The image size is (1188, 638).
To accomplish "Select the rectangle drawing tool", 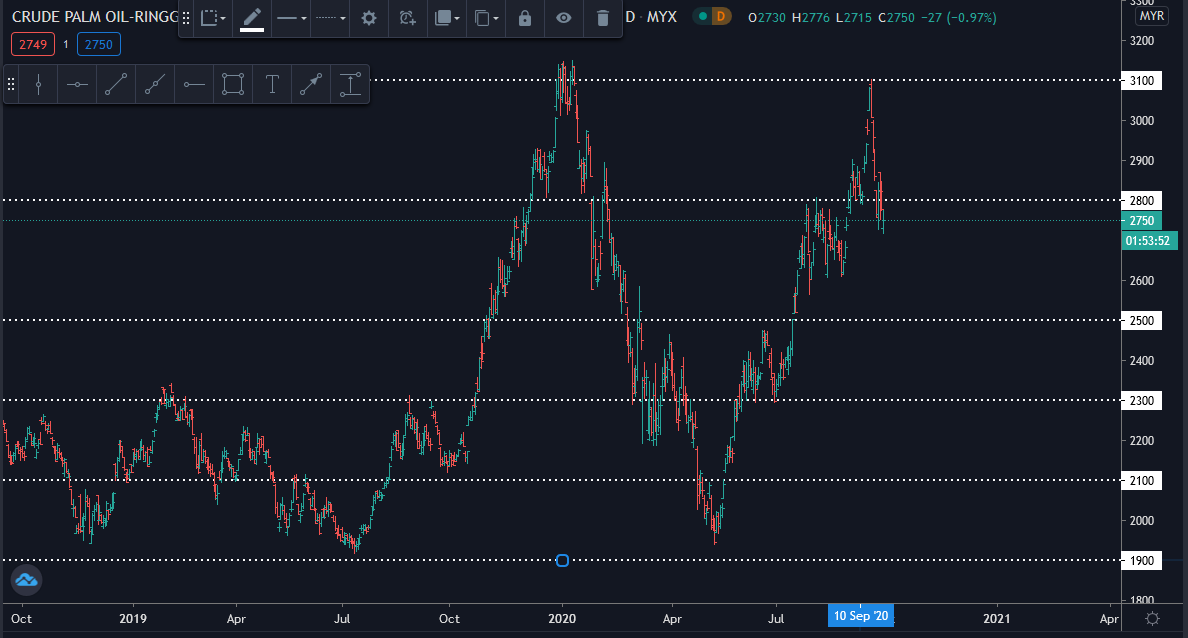I will 232,84.
